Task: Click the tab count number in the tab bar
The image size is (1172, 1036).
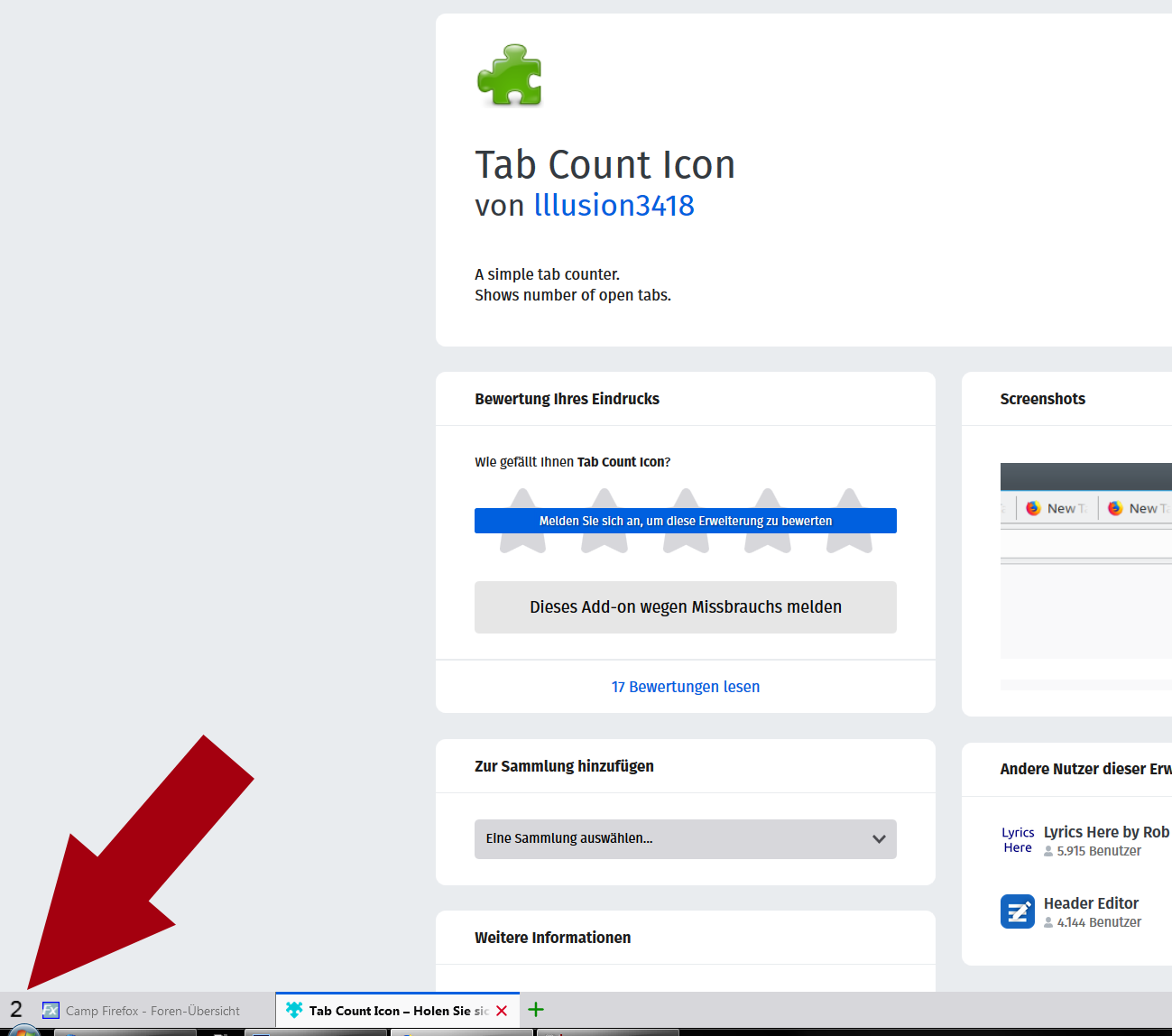Action: (x=16, y=1010)
